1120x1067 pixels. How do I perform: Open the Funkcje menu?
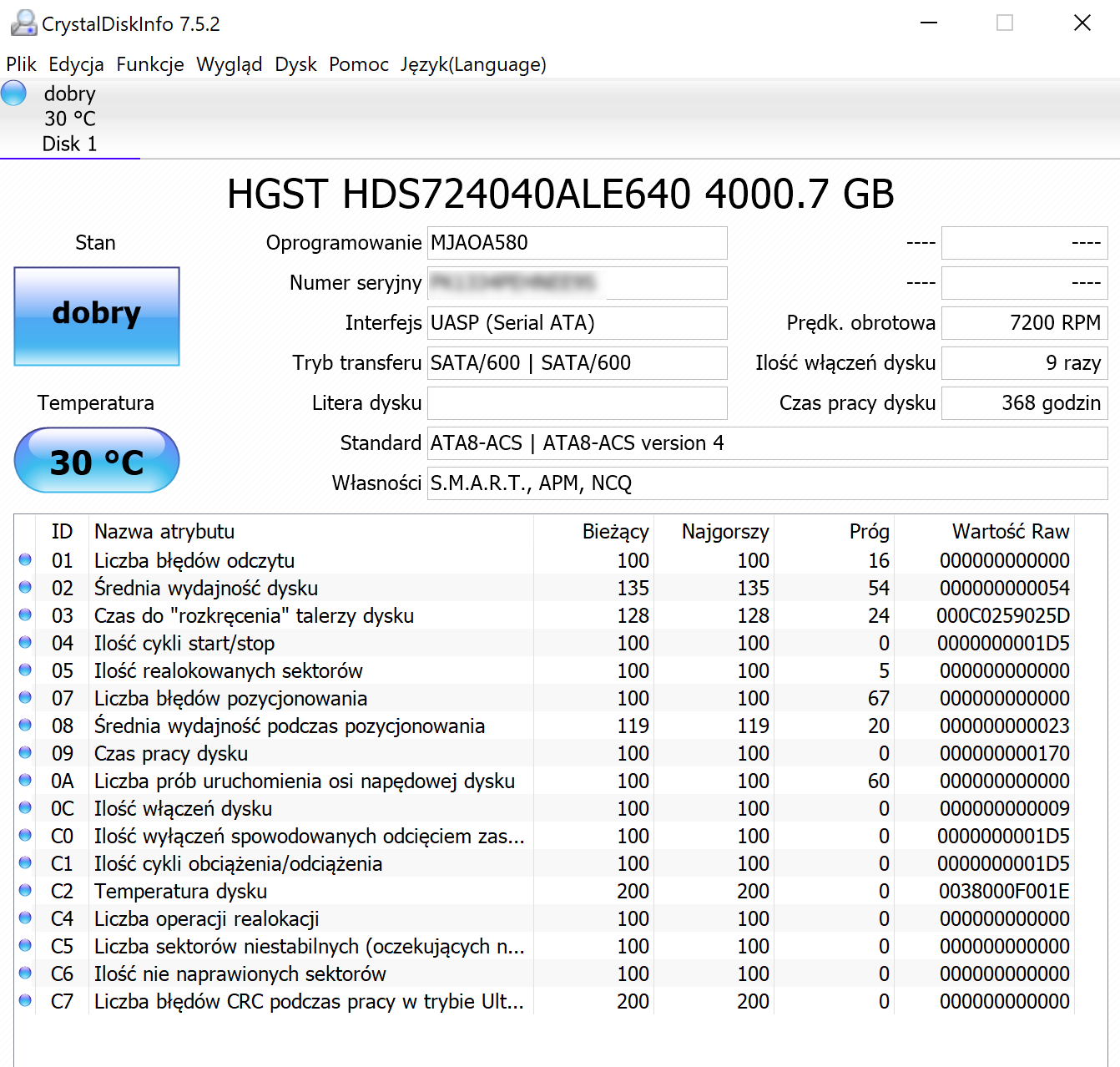(x=150, y=64)
